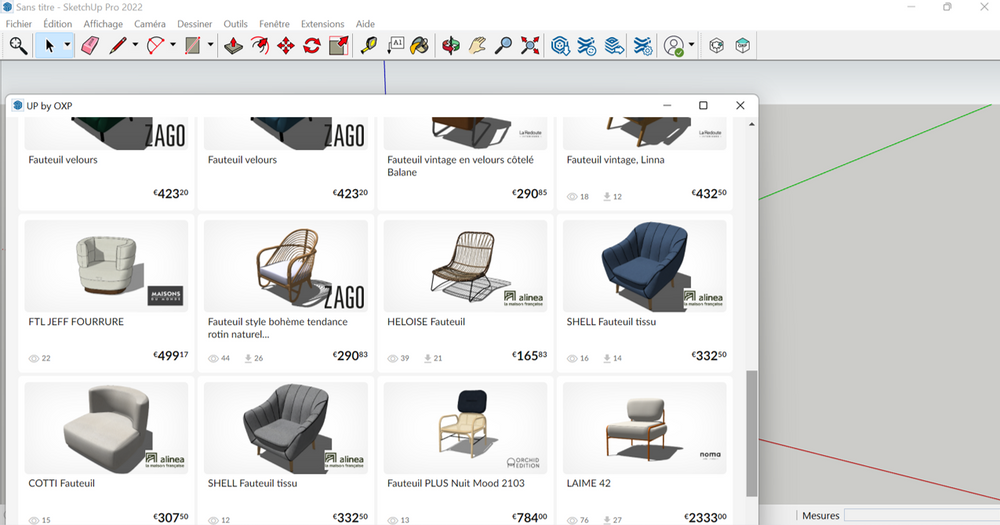The height and width of the screenshot is (525, 1000).
Task: Activate the Orbit camera tool
Action: 451,46
